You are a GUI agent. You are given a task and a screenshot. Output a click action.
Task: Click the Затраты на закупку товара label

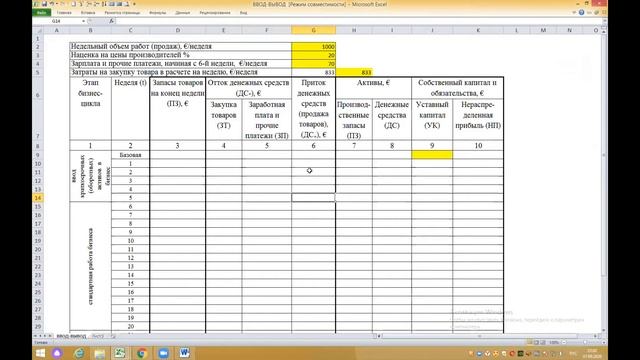[181, 72]
